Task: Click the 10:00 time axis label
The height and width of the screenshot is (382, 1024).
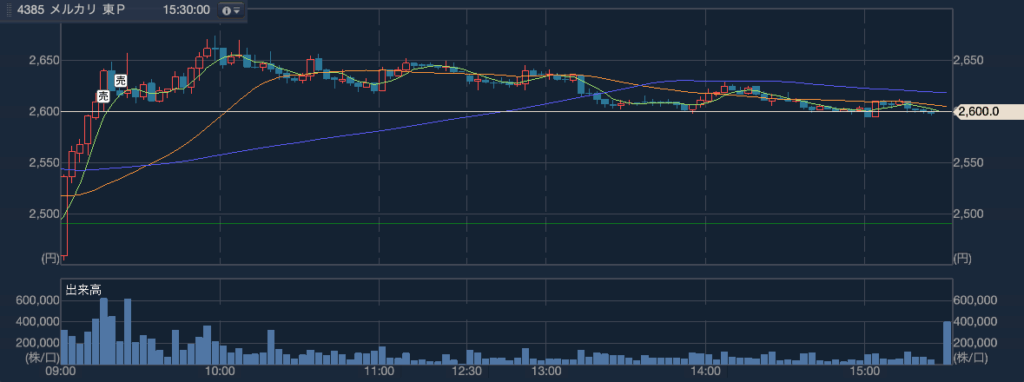Action: [220, 372]
